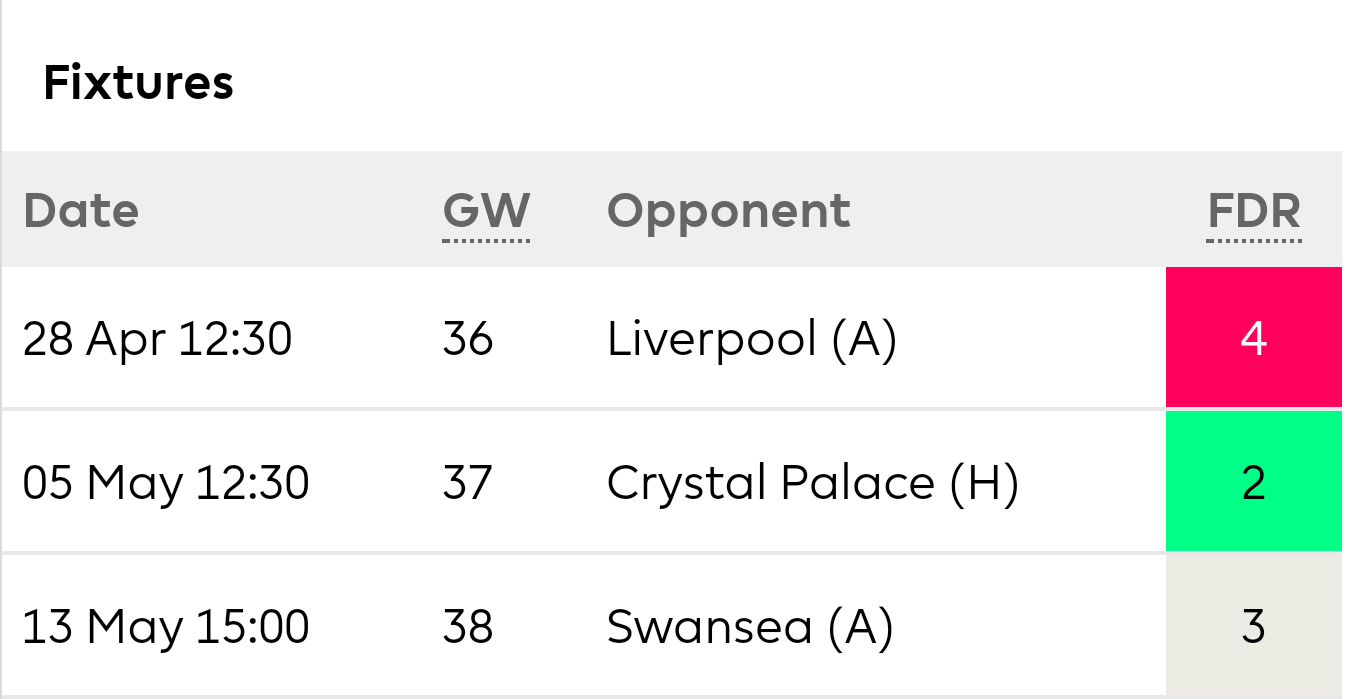Open the Swansea opponent name
The width and height of the screenshot is (1346, 699).
(709, 627)
